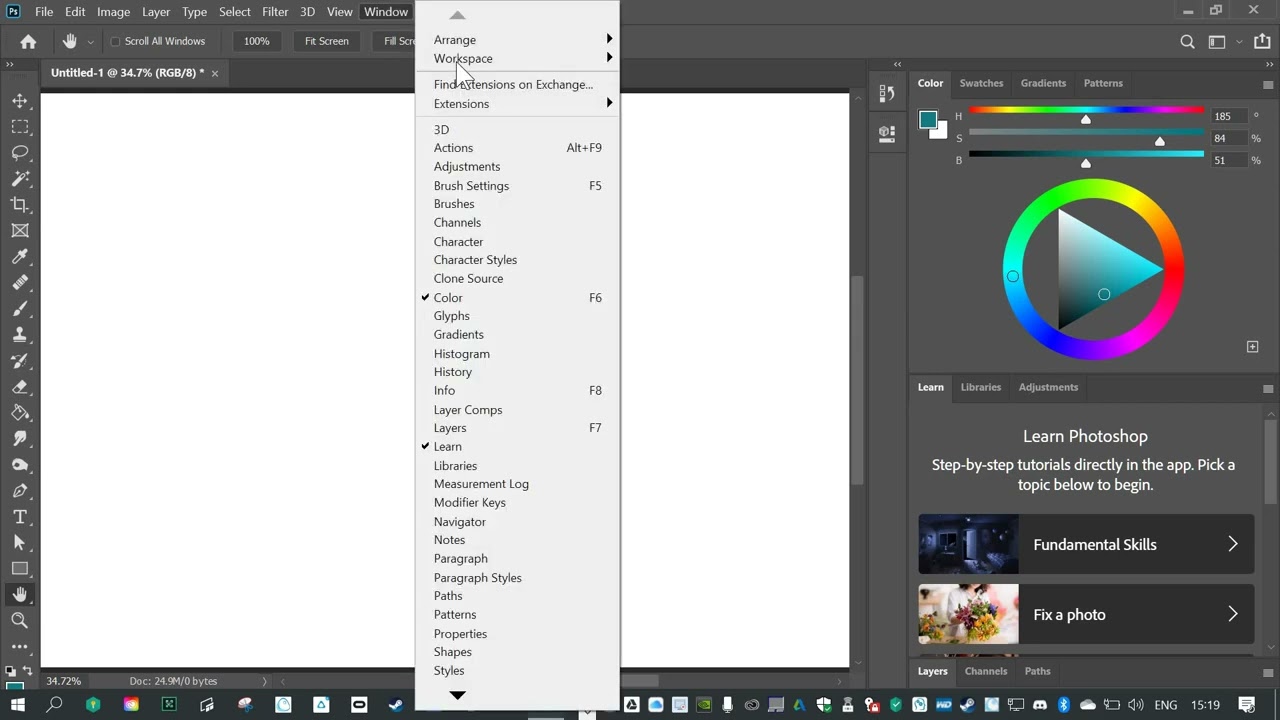Click the menu's scroll-down arrow

(457, 695)
